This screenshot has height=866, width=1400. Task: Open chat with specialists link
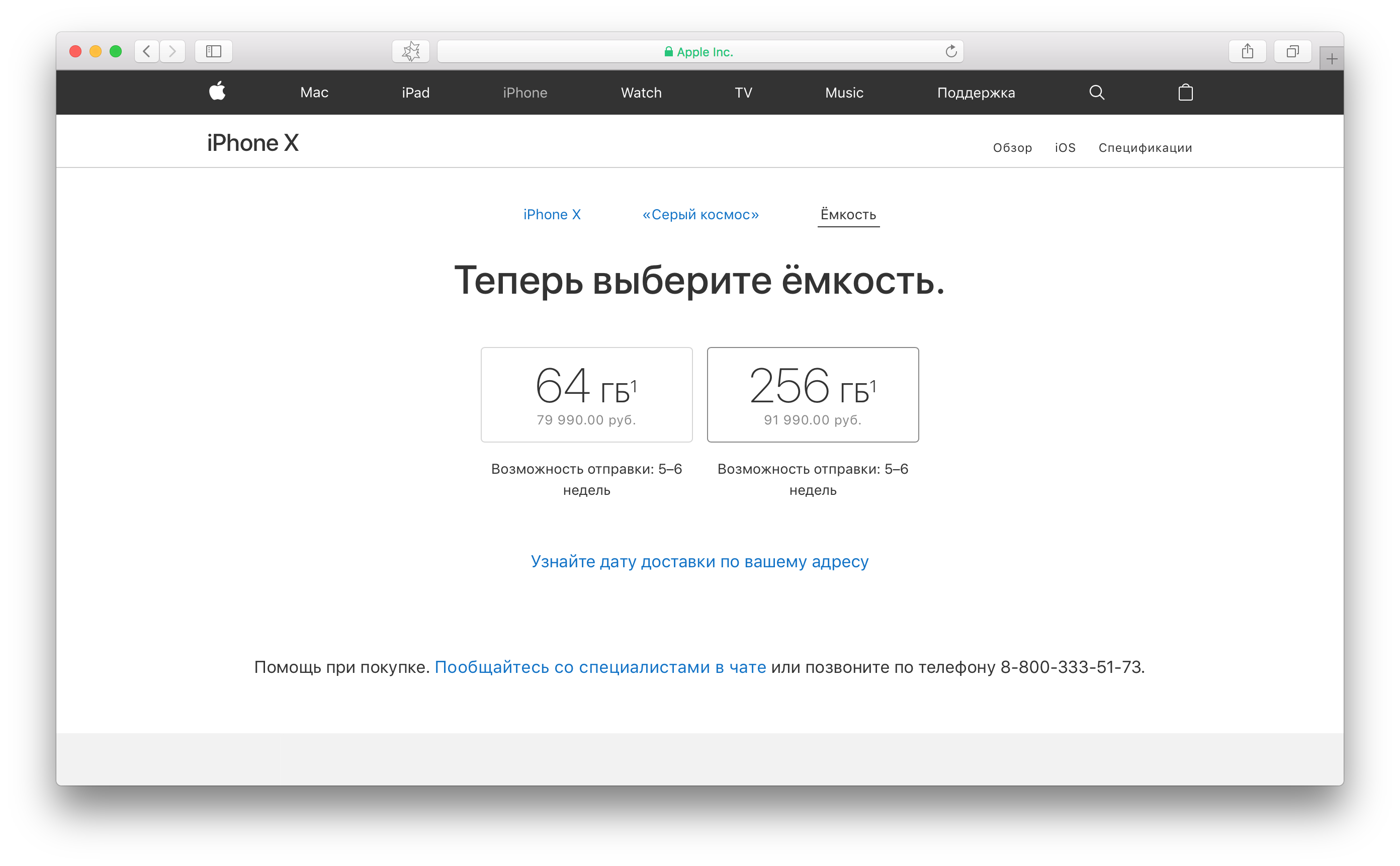600,667
